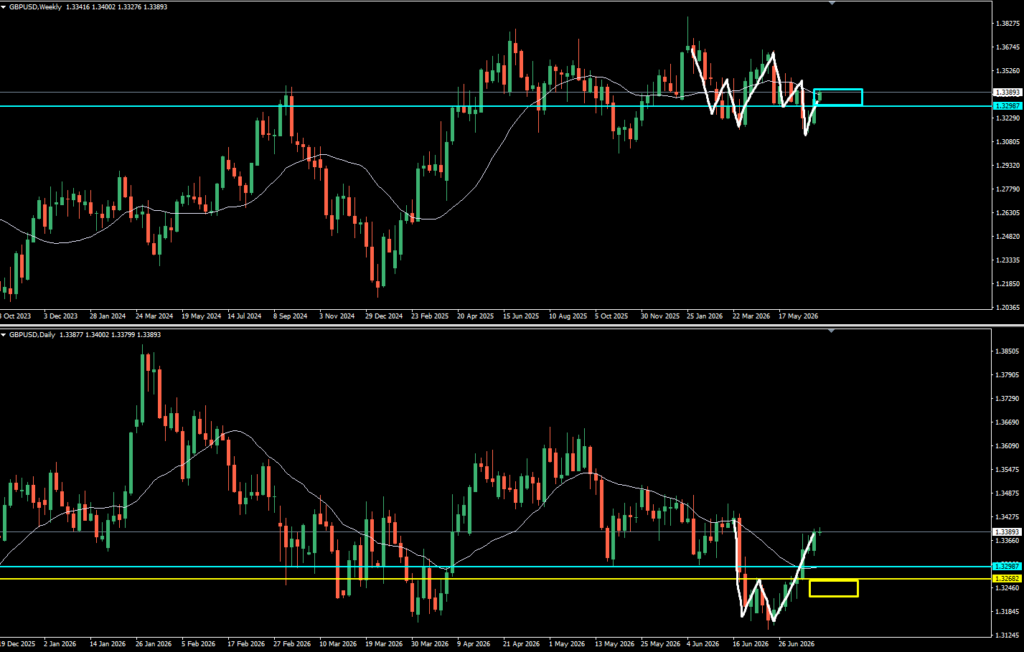Click the 4 Jun 2026 date on Daily time axis

tap(703, 644)
